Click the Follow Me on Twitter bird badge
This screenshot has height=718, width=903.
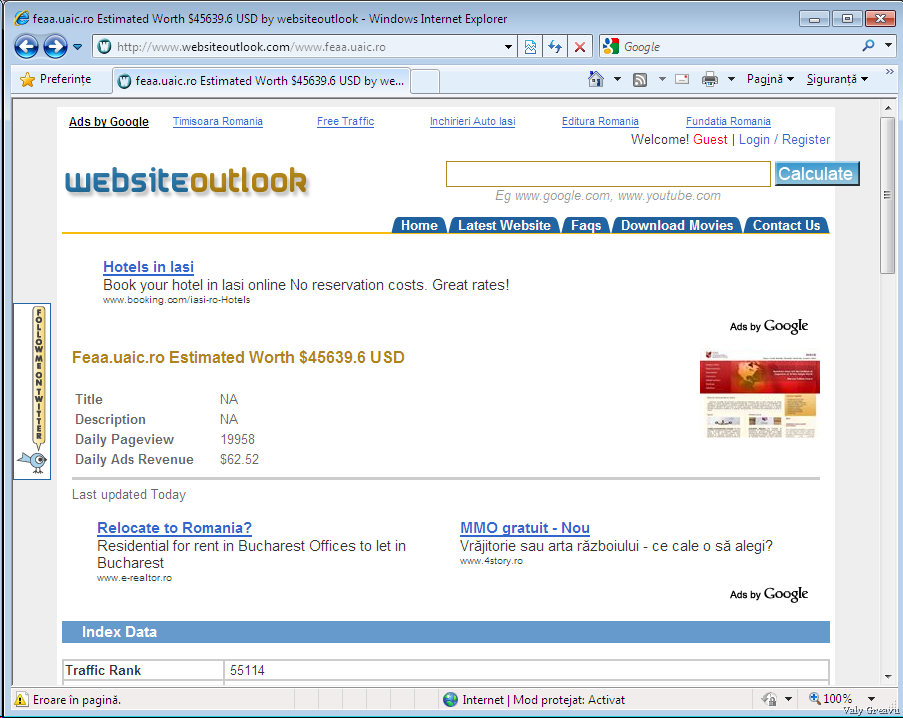point(32,392)
